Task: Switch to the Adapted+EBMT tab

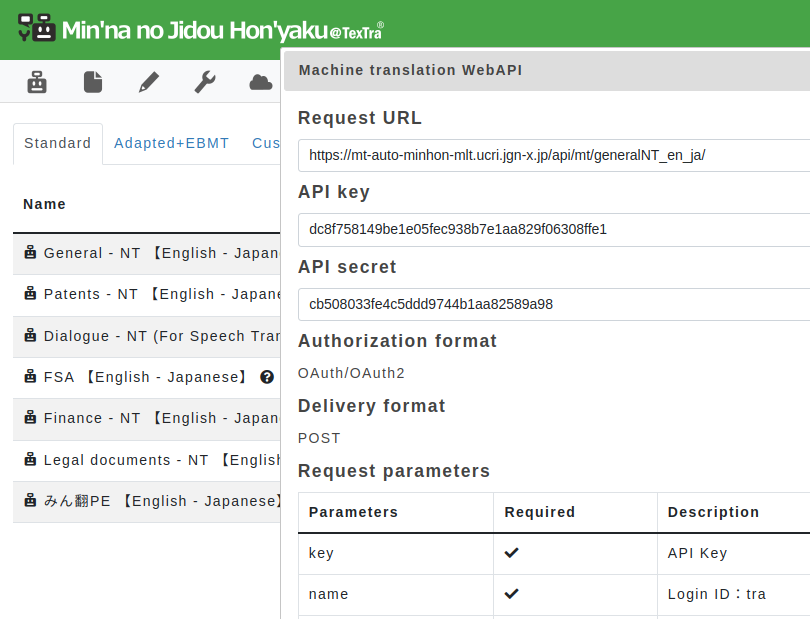Action: (x=171, y=143)
